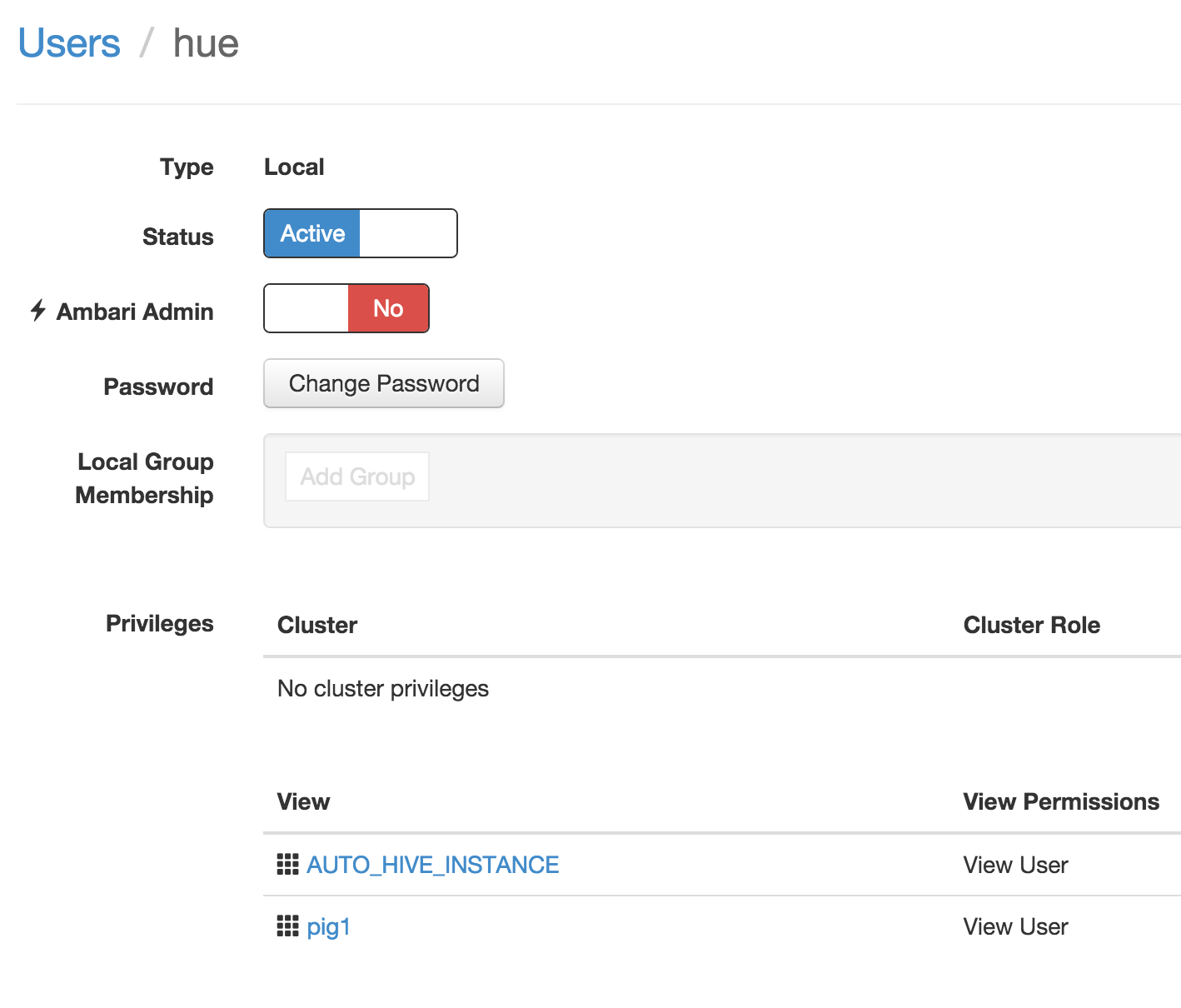Open the Users list via breadcrumb

(68, 42)
